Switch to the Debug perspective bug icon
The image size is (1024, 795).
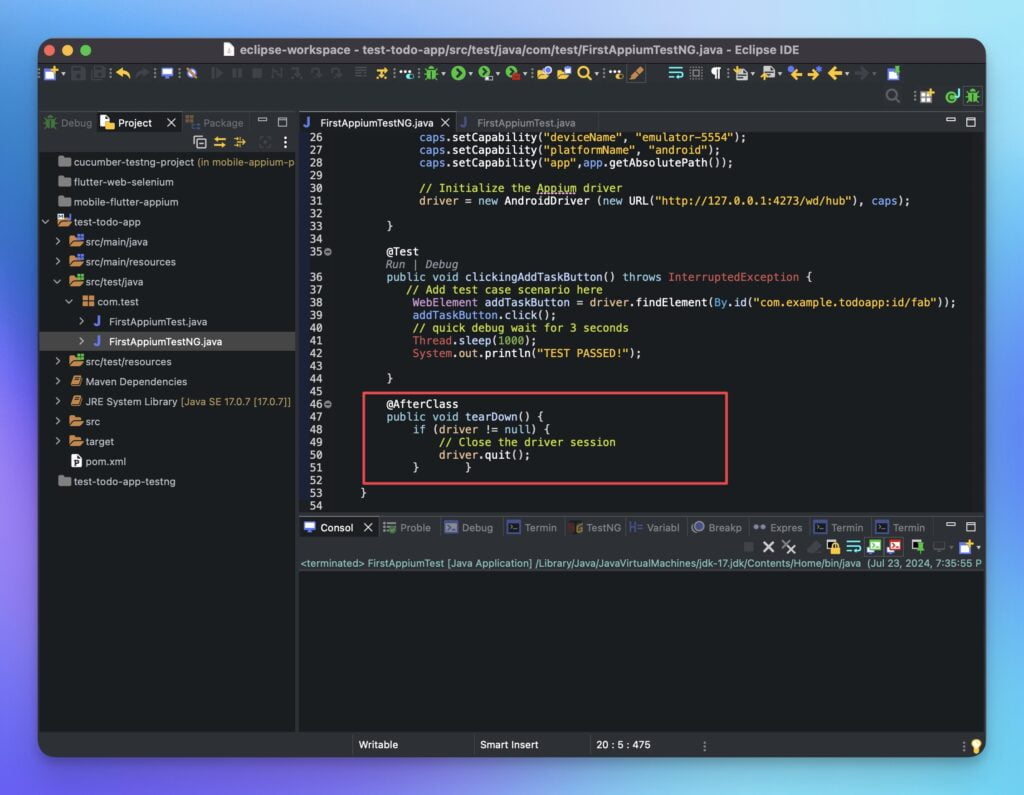(972, 97)
